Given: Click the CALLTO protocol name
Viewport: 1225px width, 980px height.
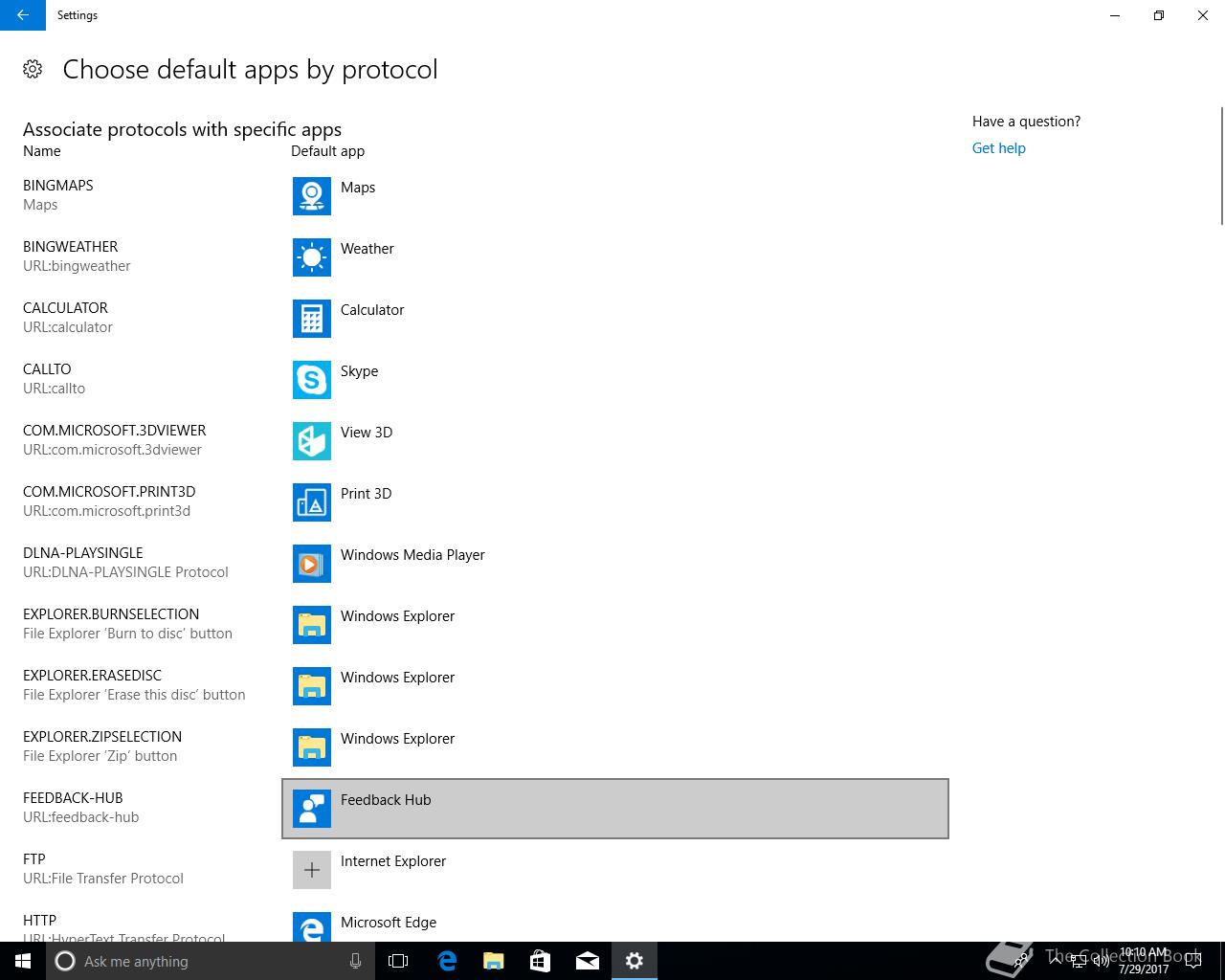Looking at the screenshot, I should [47, 369].
